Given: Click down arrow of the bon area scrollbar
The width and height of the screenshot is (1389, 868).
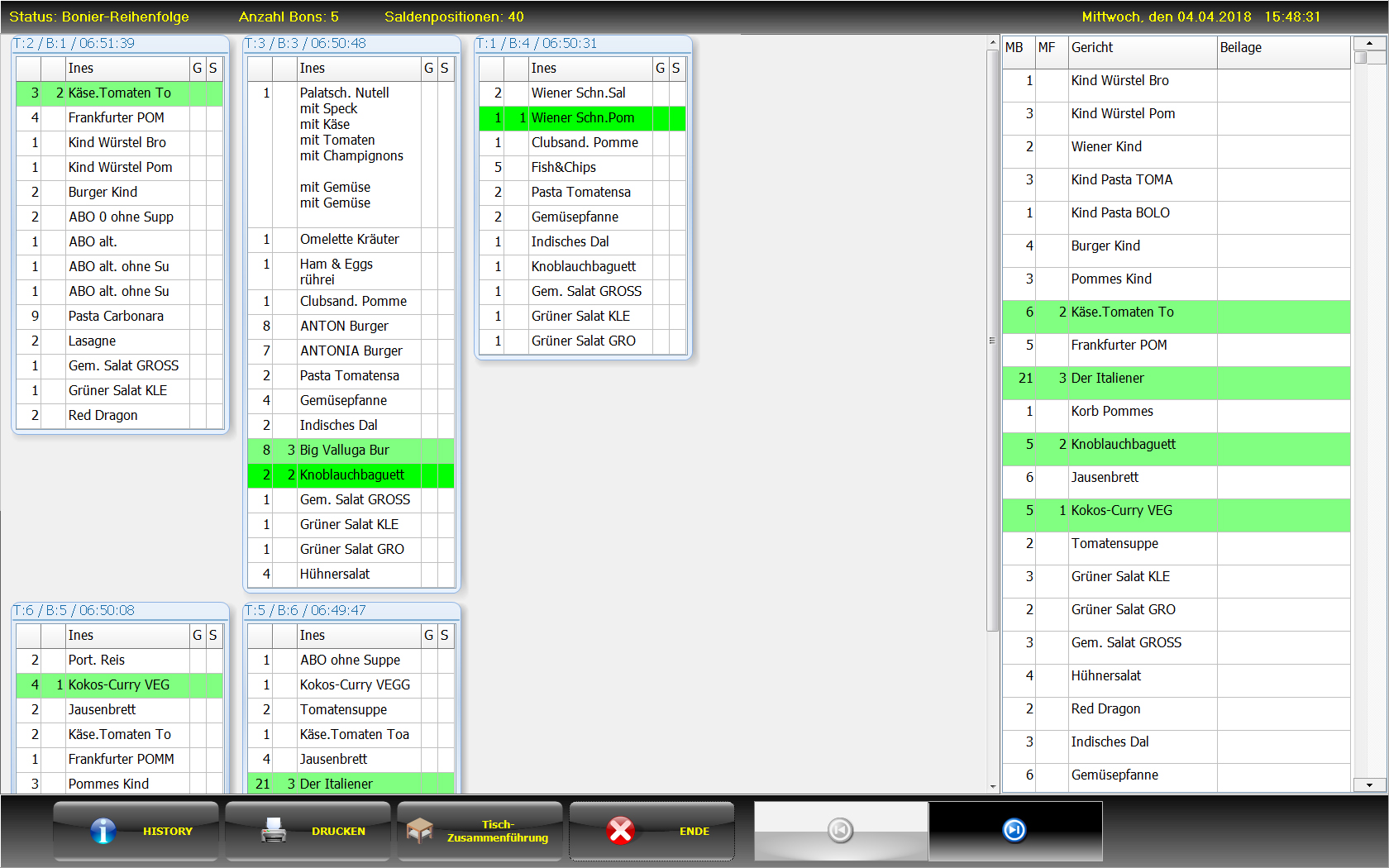Looking at the screenshot, I should coord(993,786).
